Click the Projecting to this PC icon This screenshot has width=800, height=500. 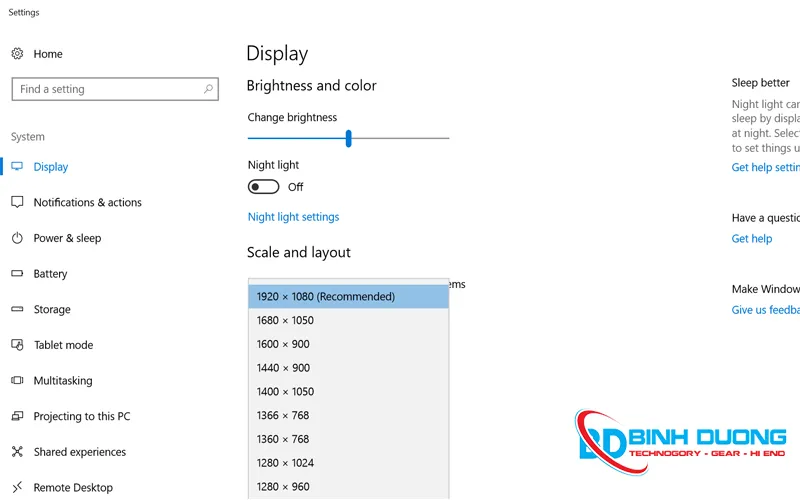(17, 416)
